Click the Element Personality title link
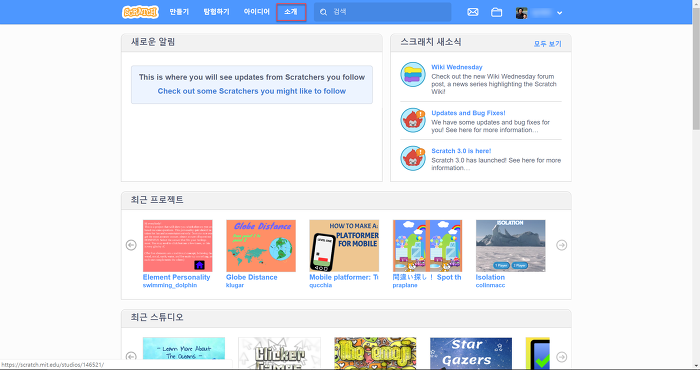 pyautogui.click(x=176, y=277)
